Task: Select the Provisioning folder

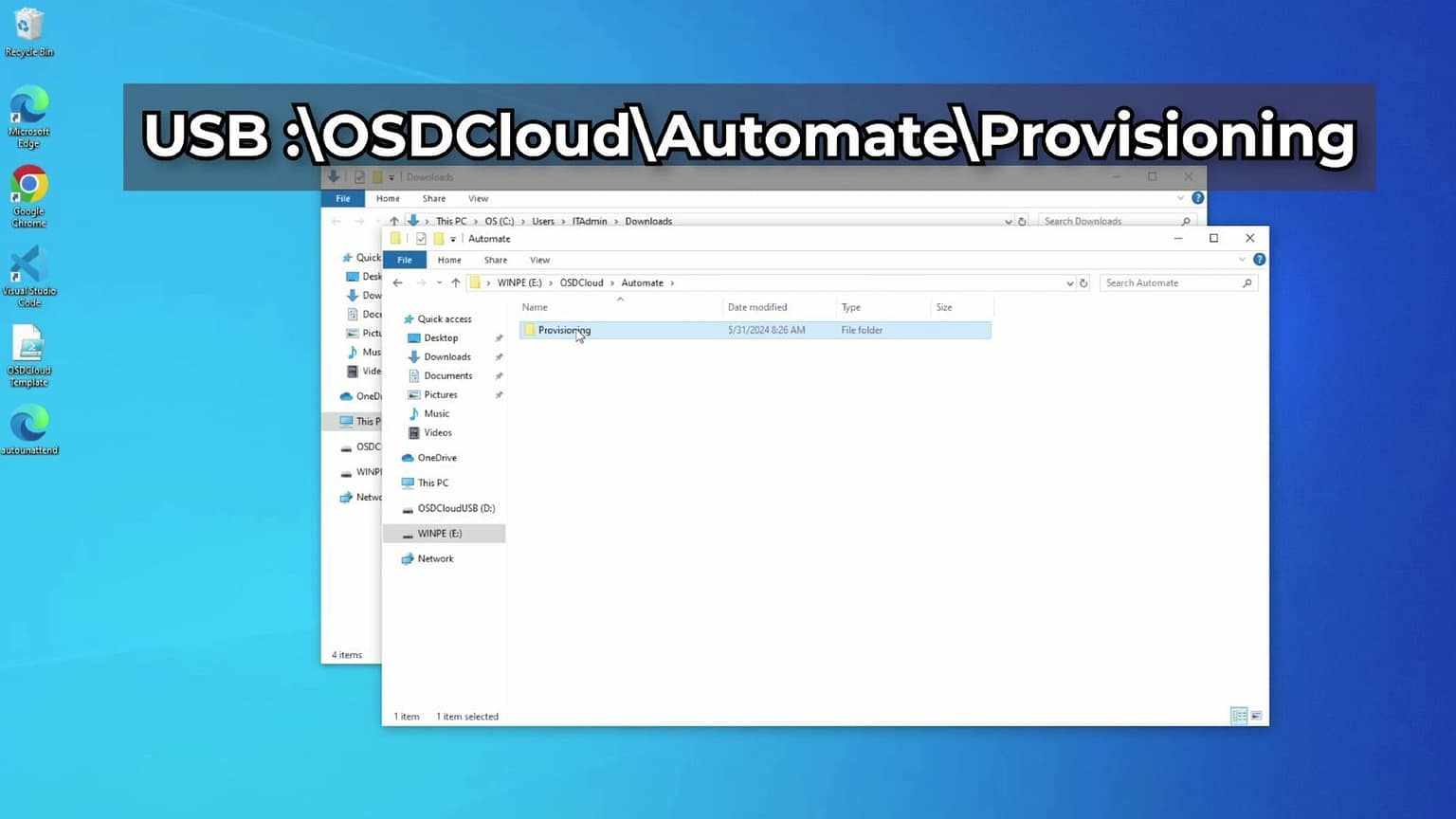Action: [565, 330]
